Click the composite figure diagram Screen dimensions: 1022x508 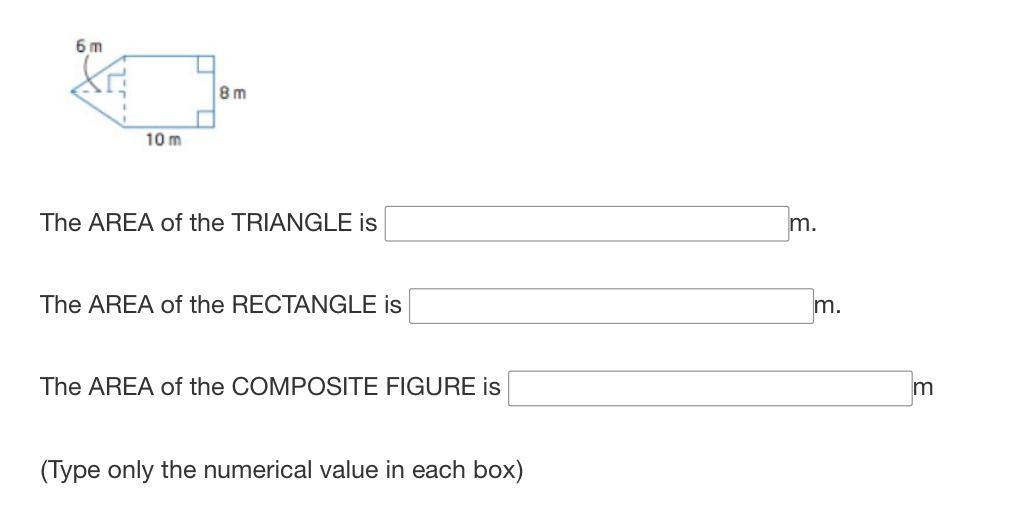[x=143, y=91]
